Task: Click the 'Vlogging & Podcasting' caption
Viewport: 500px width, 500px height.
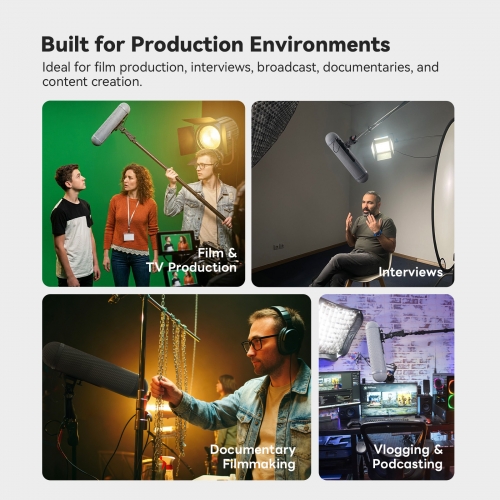Action: tap(407, 457)
